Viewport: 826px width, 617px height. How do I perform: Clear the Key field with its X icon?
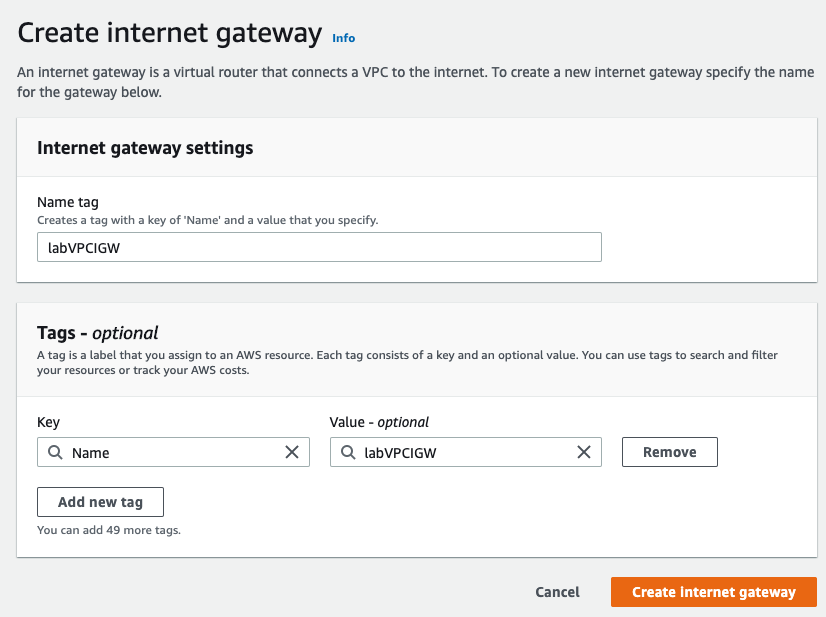tap(292, 452)
